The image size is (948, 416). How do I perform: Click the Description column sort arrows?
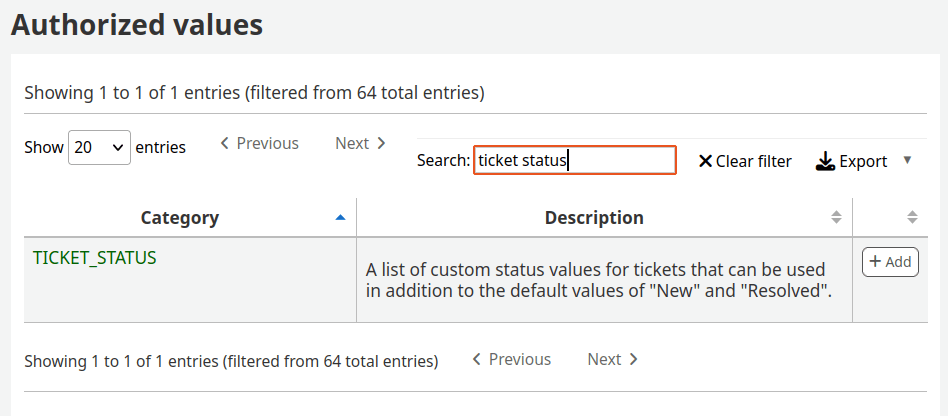pyautogui.click(x=836, y=217)
